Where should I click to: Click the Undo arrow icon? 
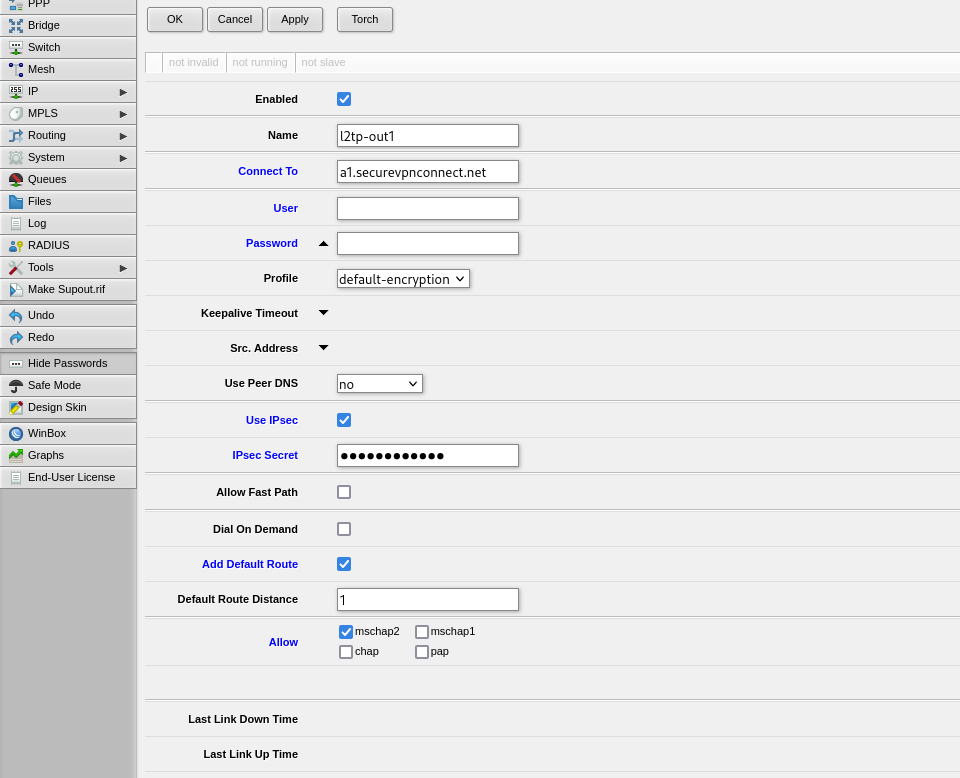(x=16, y=316)
